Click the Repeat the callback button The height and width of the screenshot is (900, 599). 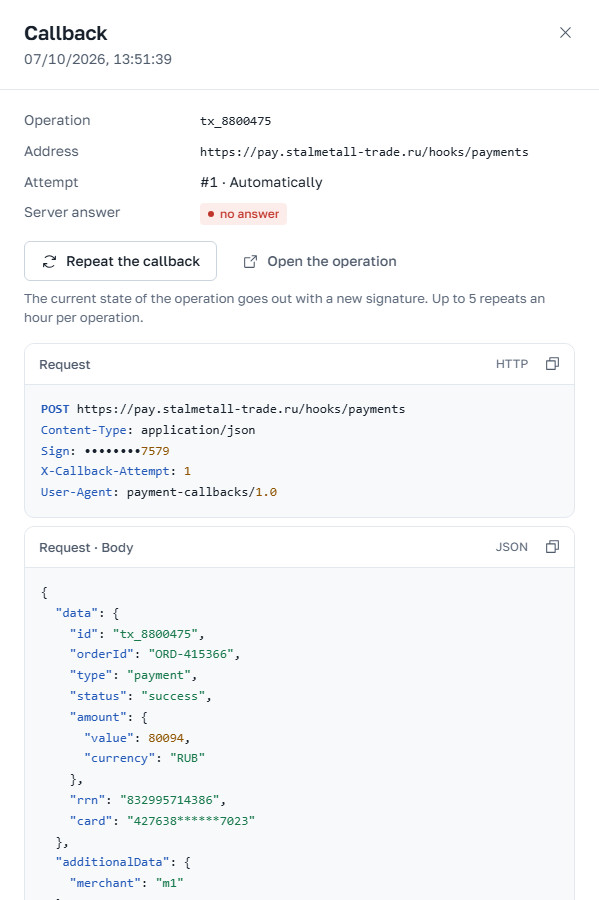[x=120, y=261]
